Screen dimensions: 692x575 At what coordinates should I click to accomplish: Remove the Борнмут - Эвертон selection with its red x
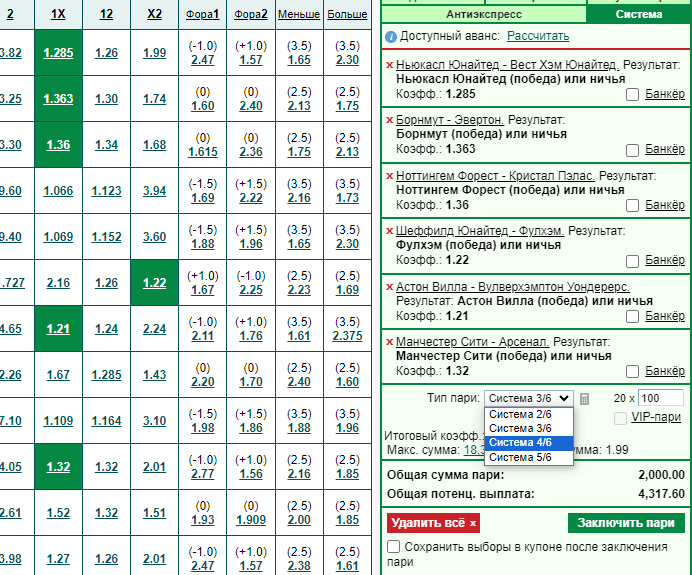point(389,120)
